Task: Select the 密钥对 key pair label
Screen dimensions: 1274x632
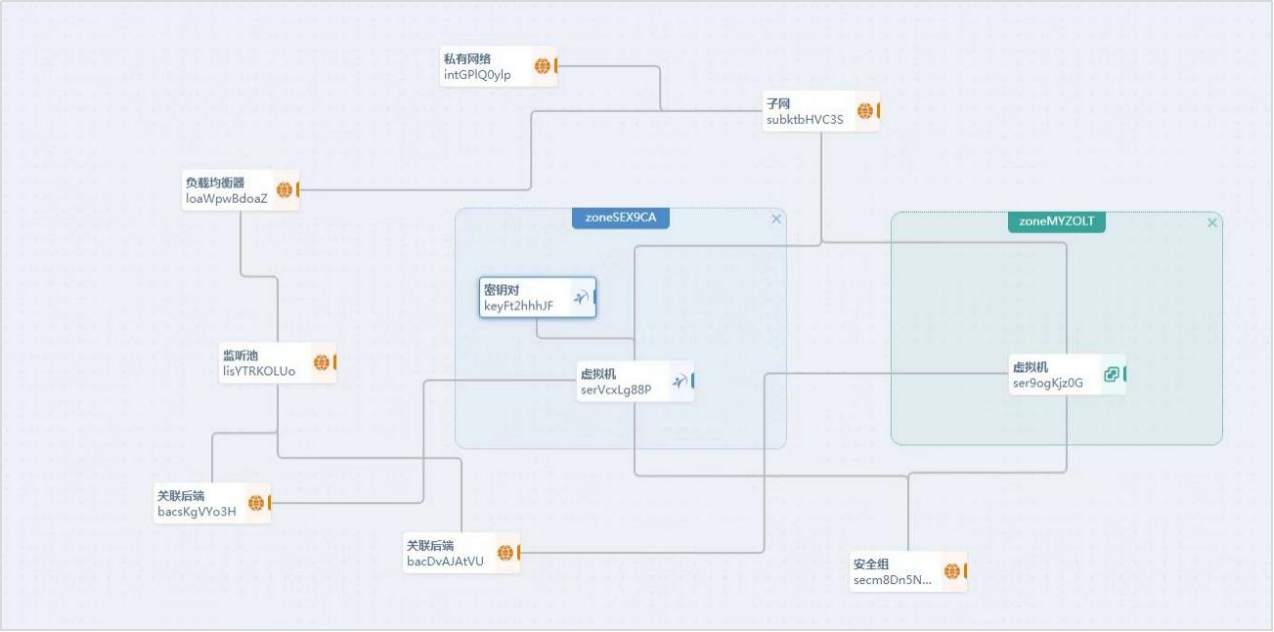Action: (x=501, y=290)
